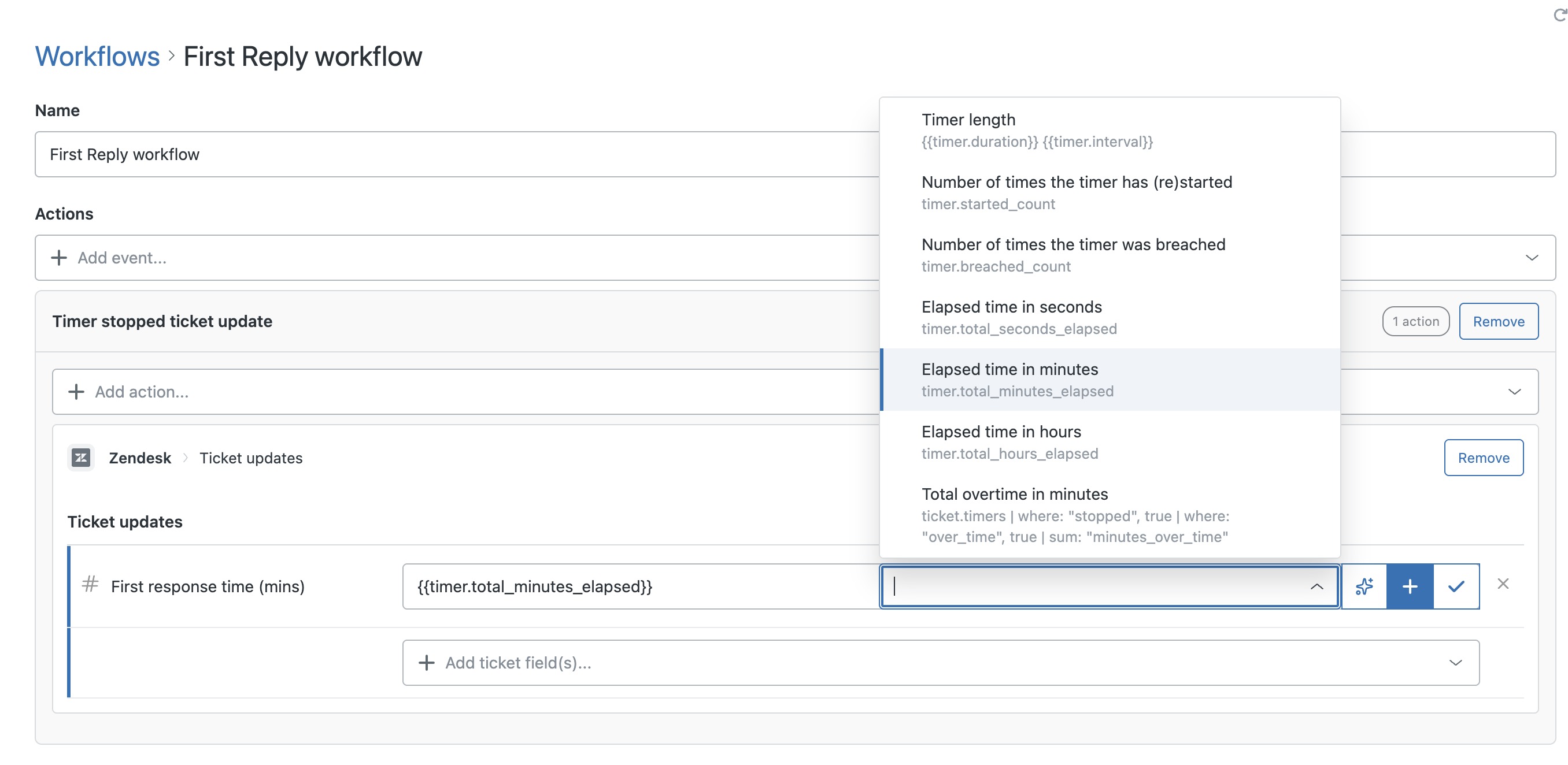Click the plus icon in Add action
1568x765 pixels.
[x=76, y=392]
